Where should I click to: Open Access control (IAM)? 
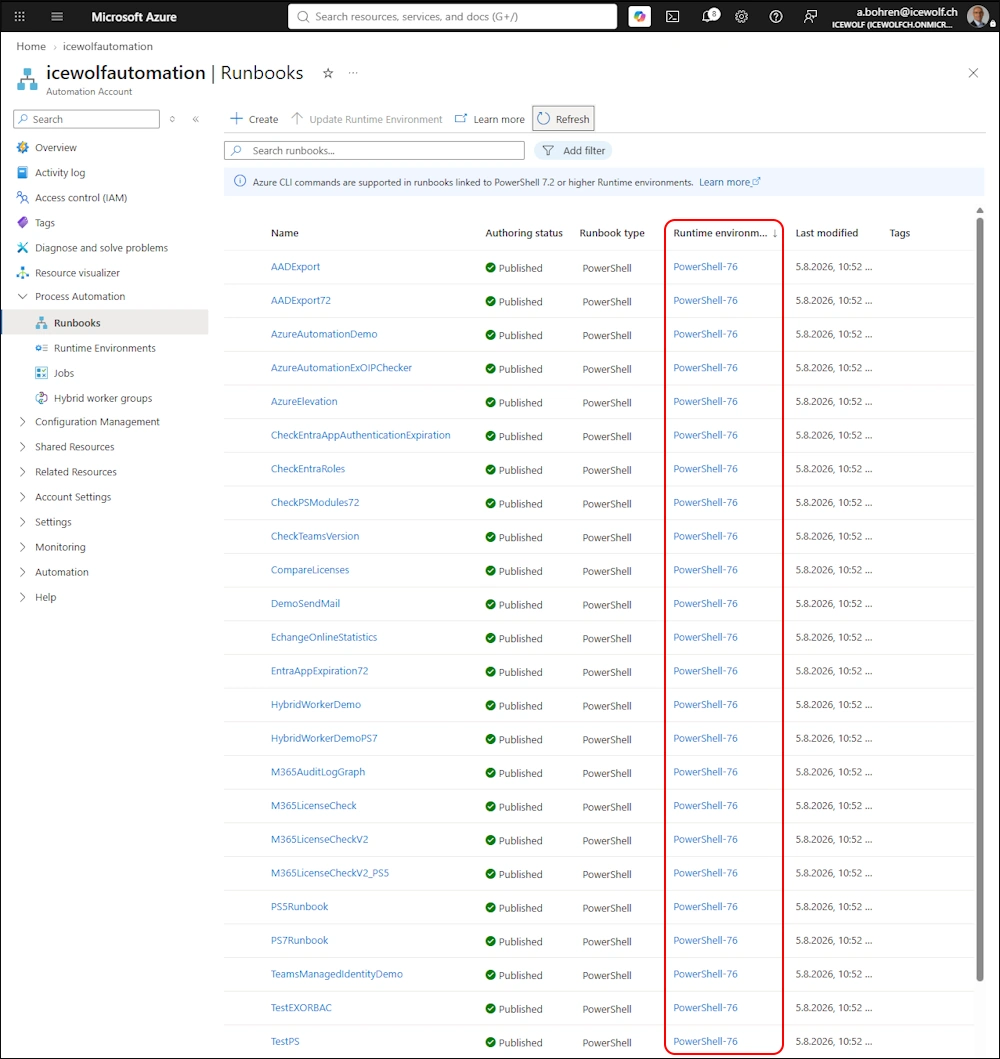click(80, 197)
